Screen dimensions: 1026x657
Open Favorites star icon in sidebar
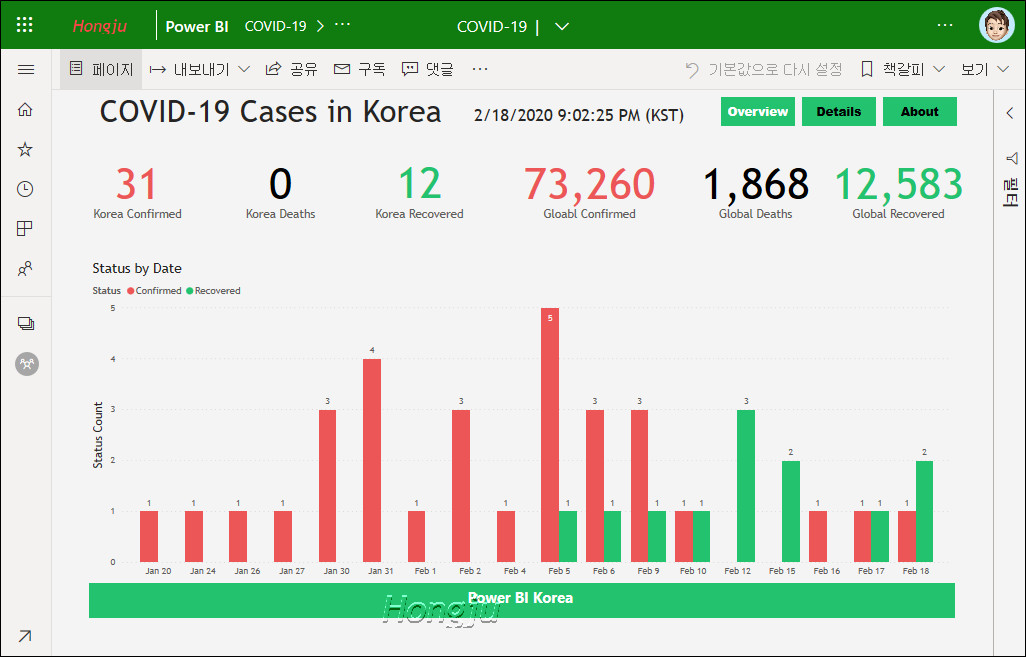pos(25,149)
